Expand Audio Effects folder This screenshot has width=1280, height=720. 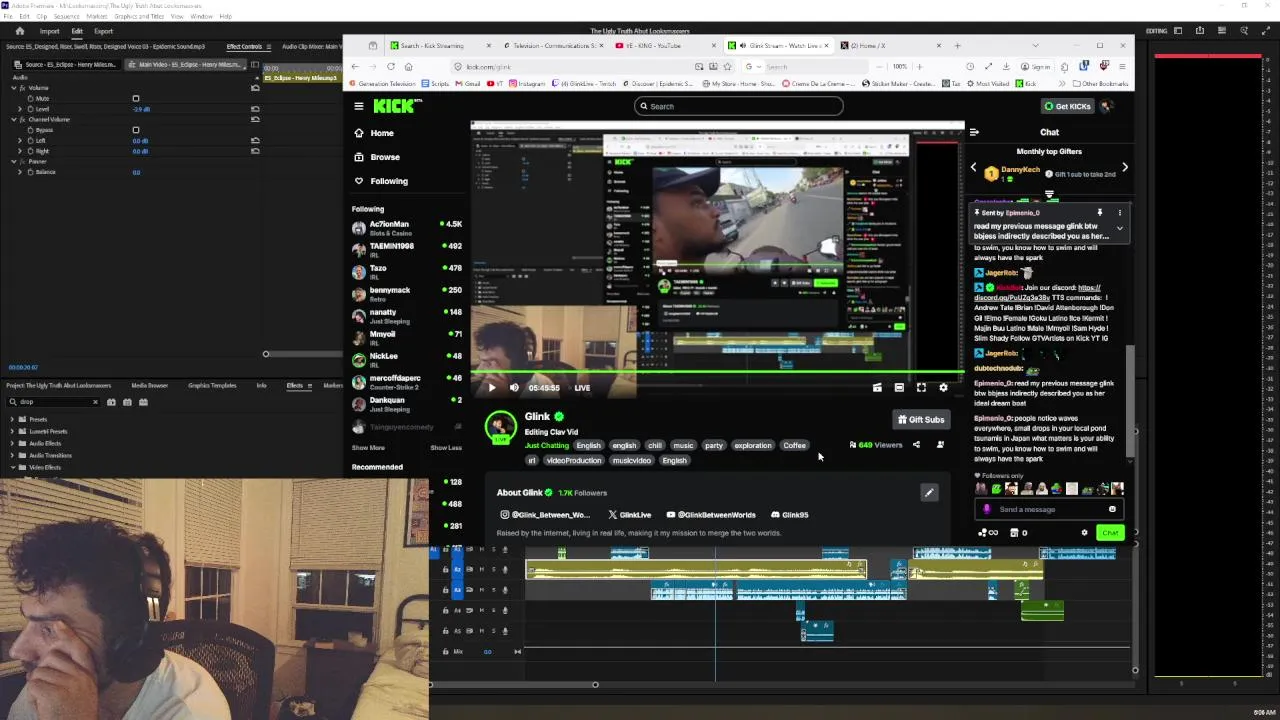12,443
